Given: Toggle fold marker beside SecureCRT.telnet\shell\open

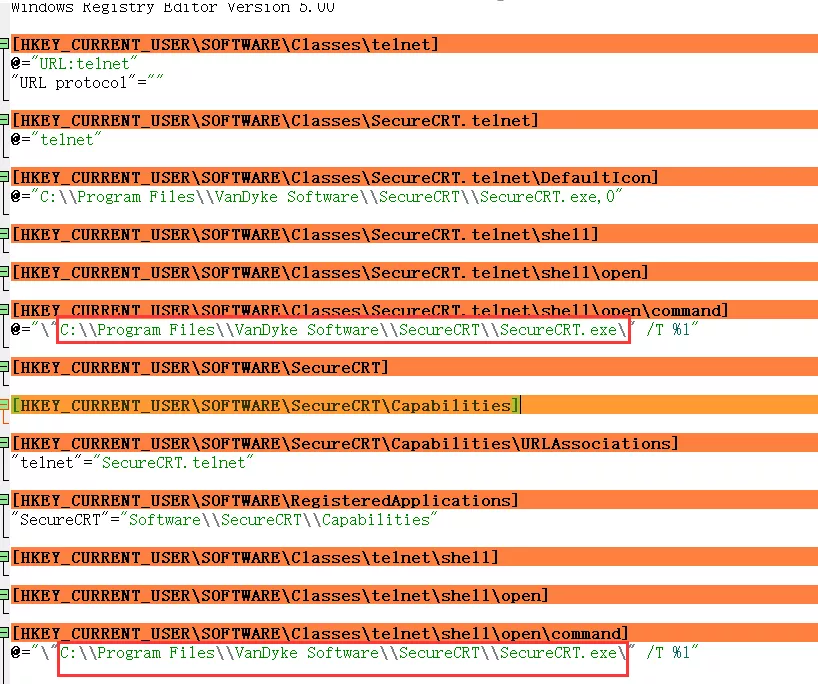Looking at the screenshot, I should [x=5, y=272].
